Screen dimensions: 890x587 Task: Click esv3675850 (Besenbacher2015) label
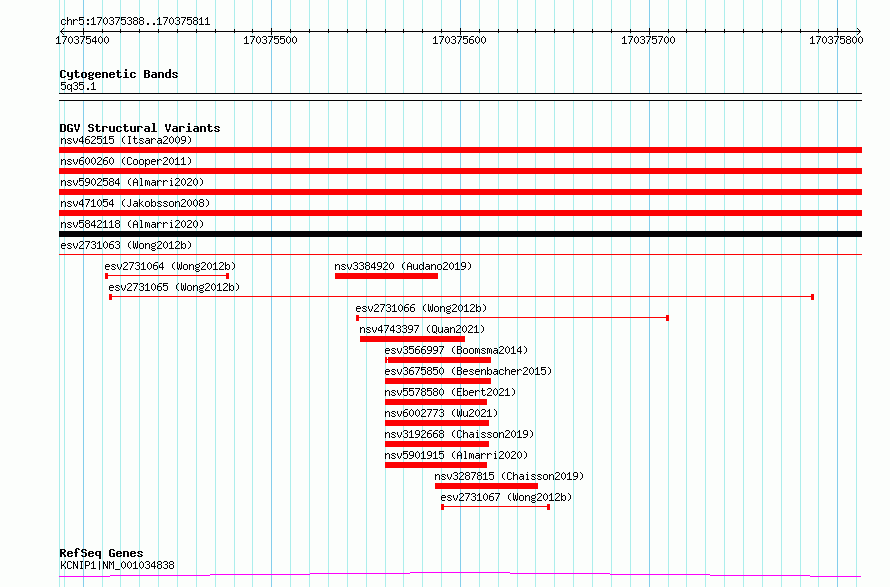tap(468, 371)
